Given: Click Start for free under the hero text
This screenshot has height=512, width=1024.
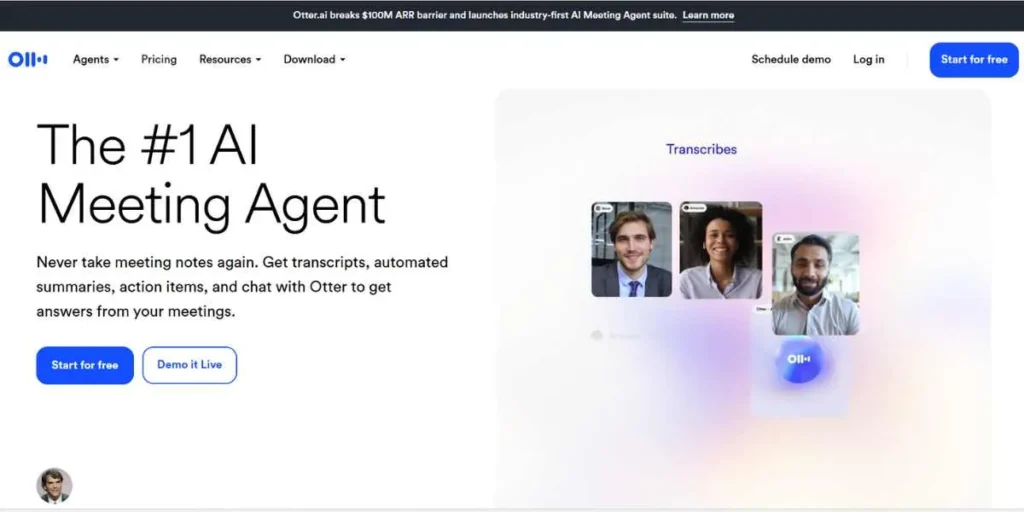Looking at the screenshot, I should (85, 365).
